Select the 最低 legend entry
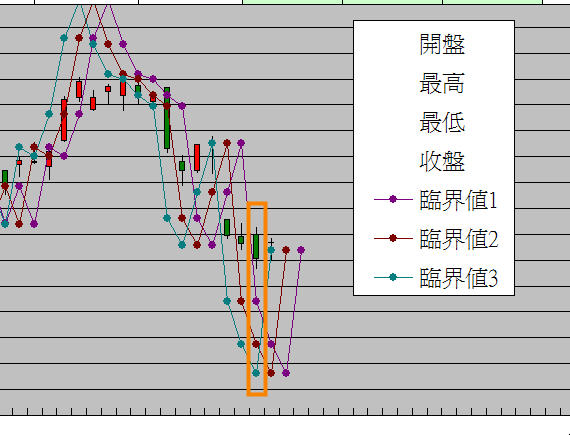Screen dimensions: 570x435 [x=442, y=122]
